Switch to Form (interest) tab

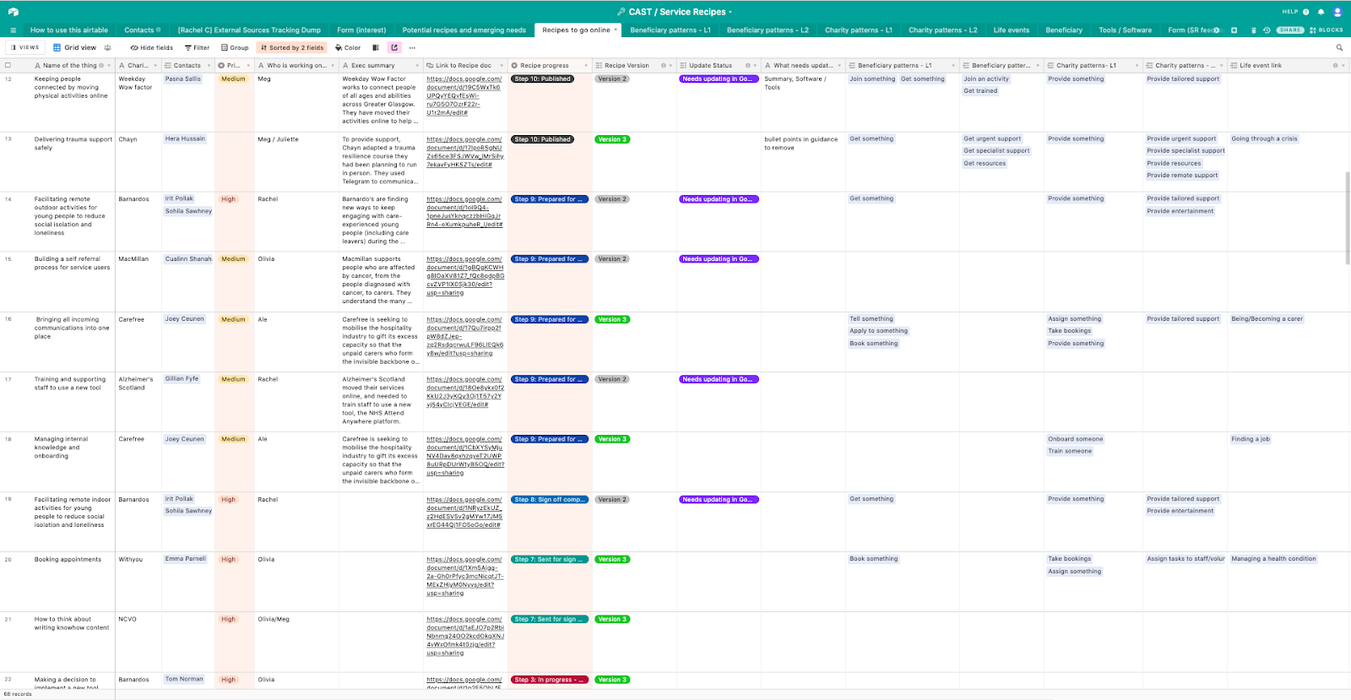361,30
